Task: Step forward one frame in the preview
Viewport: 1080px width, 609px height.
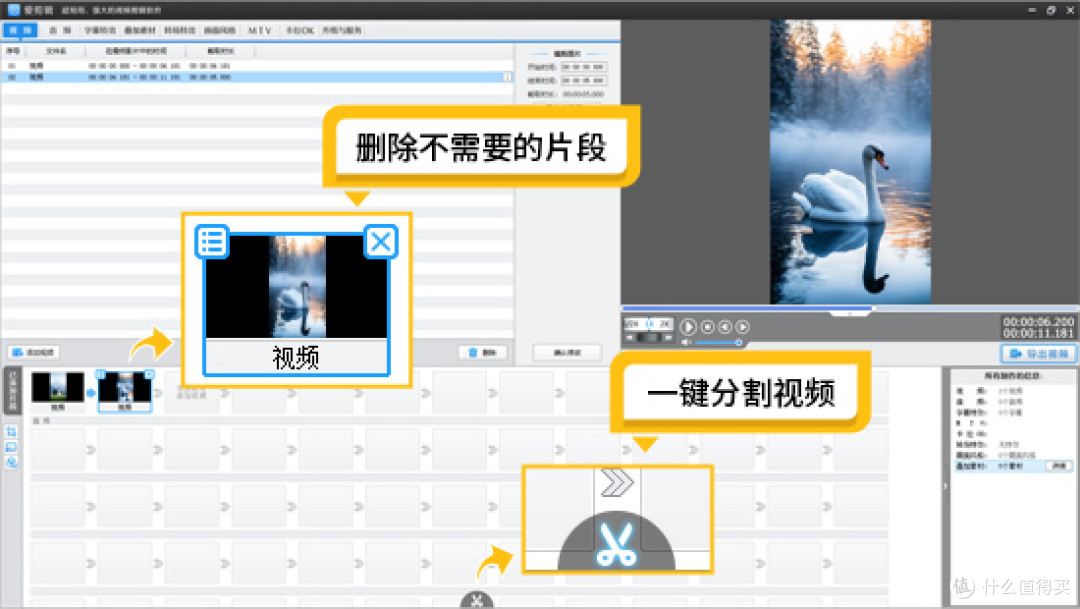Action: point(742,327)
